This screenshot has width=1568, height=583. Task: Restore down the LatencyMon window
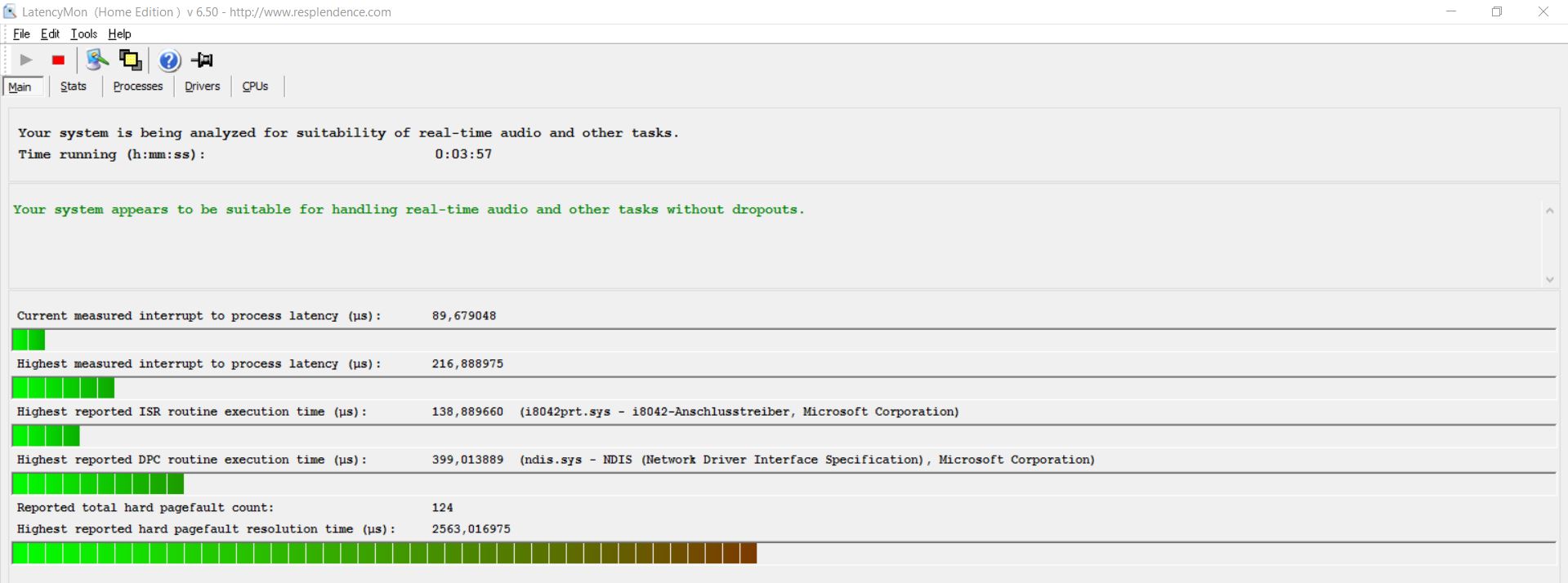point(1497,11)
